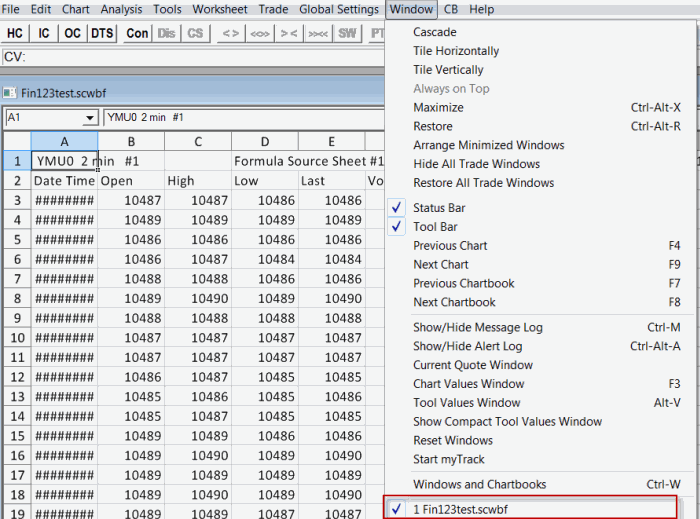Toggle the Status Bar menu option

[438, 208]
